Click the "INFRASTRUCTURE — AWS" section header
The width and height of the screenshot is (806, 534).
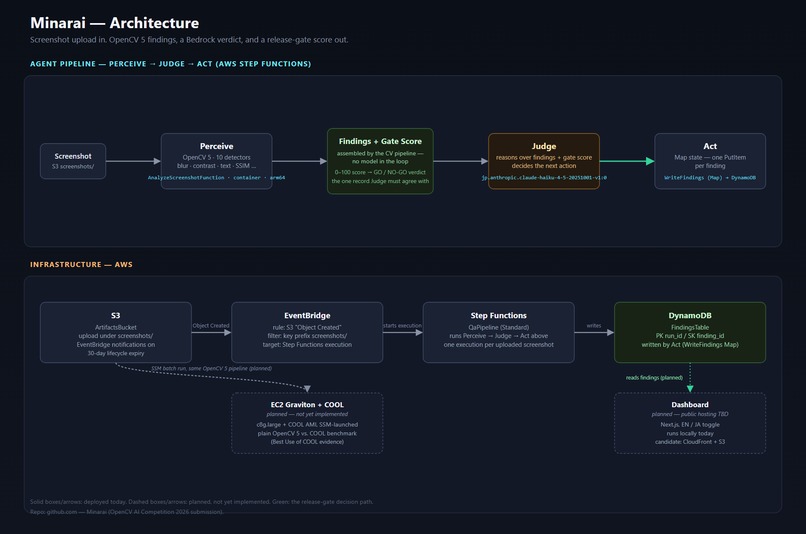pos(81,264)
